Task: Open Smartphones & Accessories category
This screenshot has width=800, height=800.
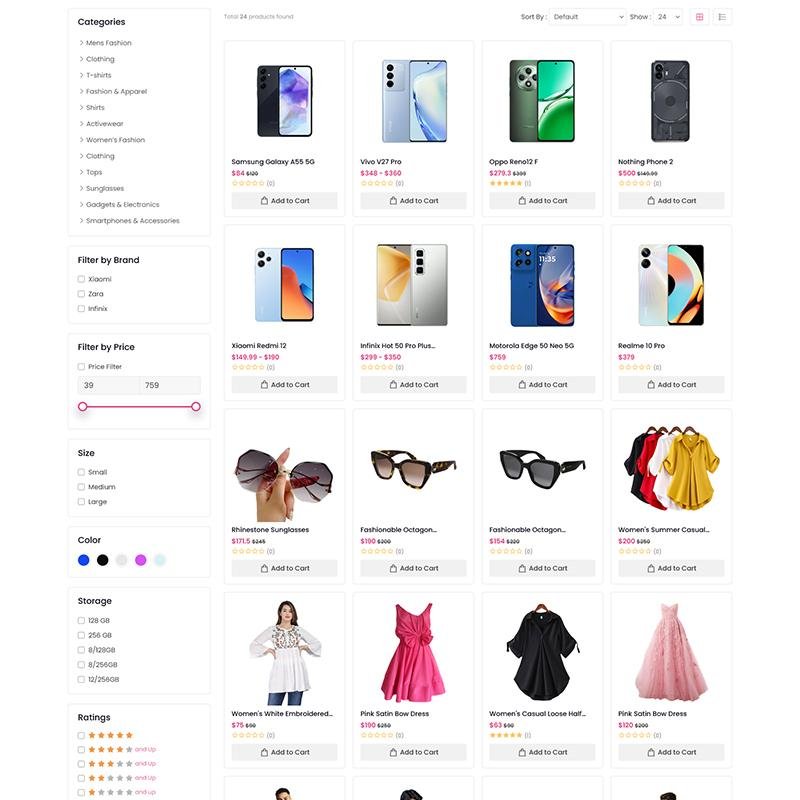Action: coord(133,220)
